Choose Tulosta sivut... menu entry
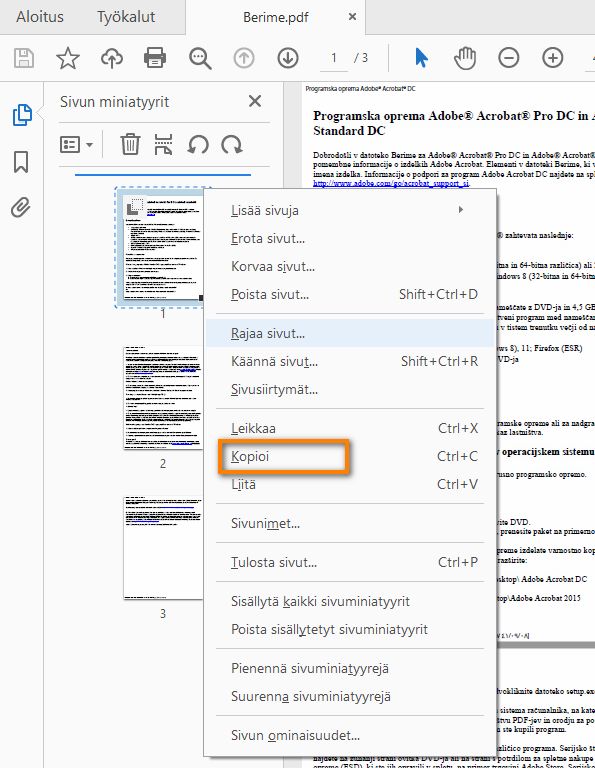The width and height of the screenshot is (595, 768). tap(349, 562)
